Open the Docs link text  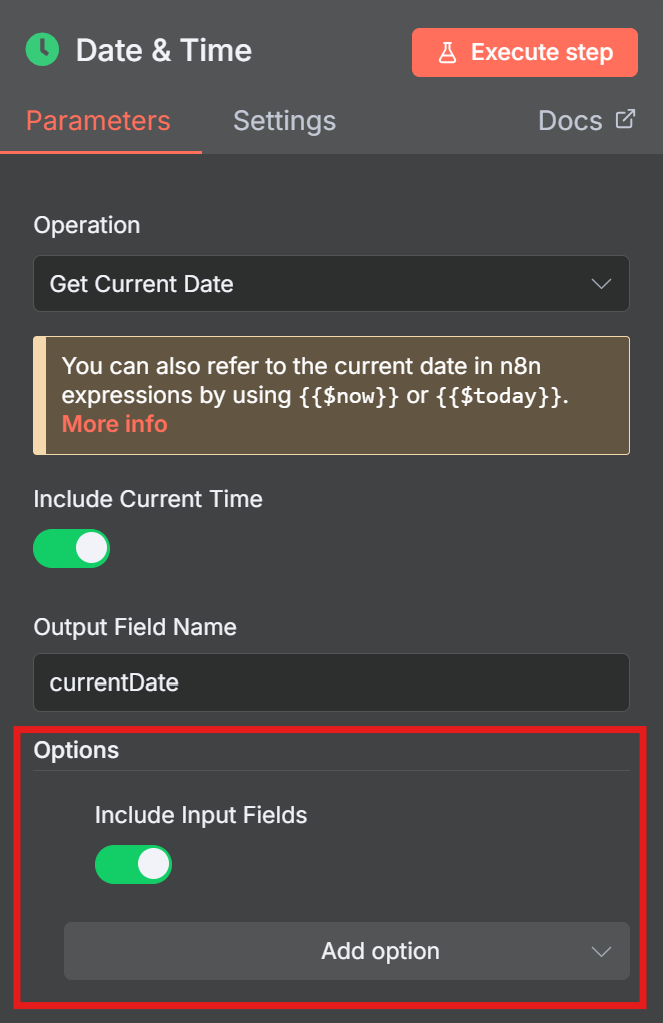click(x=570, y=121)
